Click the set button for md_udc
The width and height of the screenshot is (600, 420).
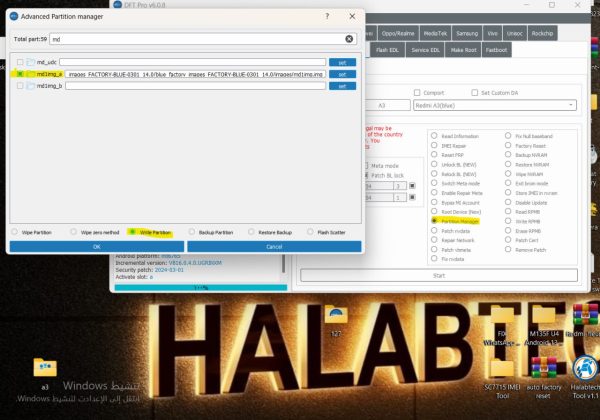342,62
